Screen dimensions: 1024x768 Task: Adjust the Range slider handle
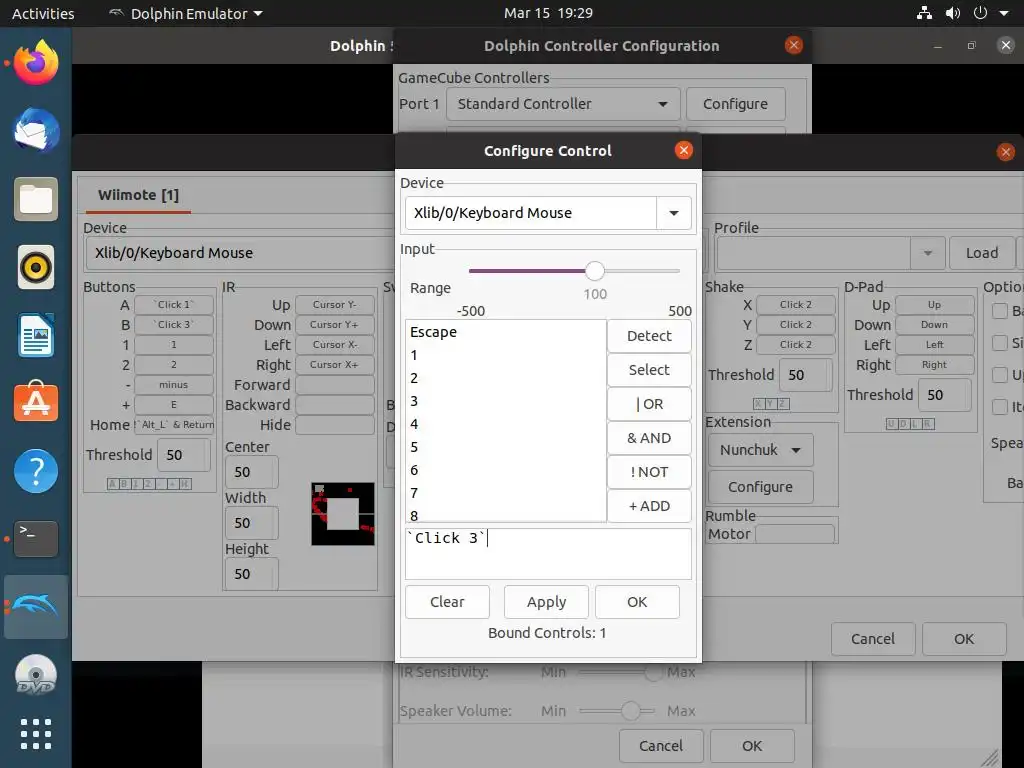(x=594, y=270)
